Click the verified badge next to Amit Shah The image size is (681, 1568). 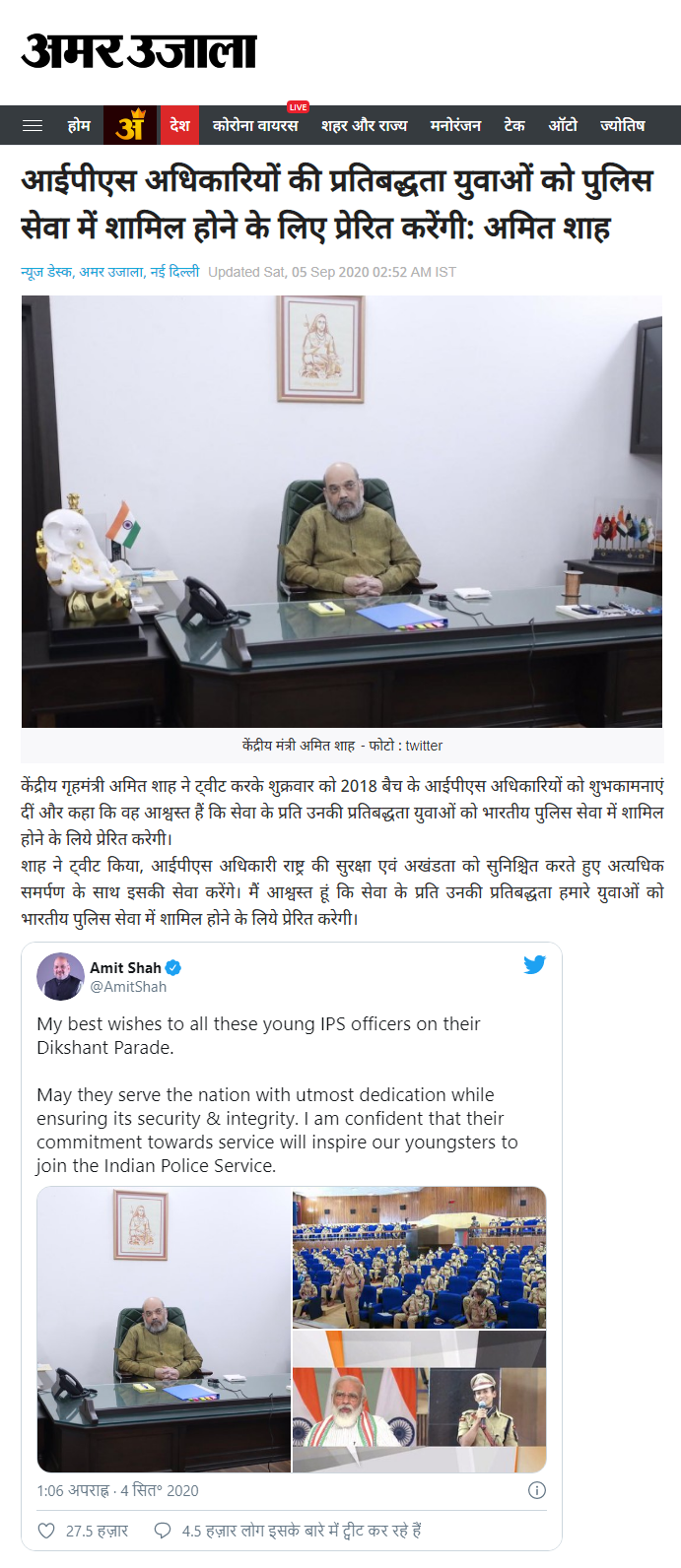pos(173,968)
